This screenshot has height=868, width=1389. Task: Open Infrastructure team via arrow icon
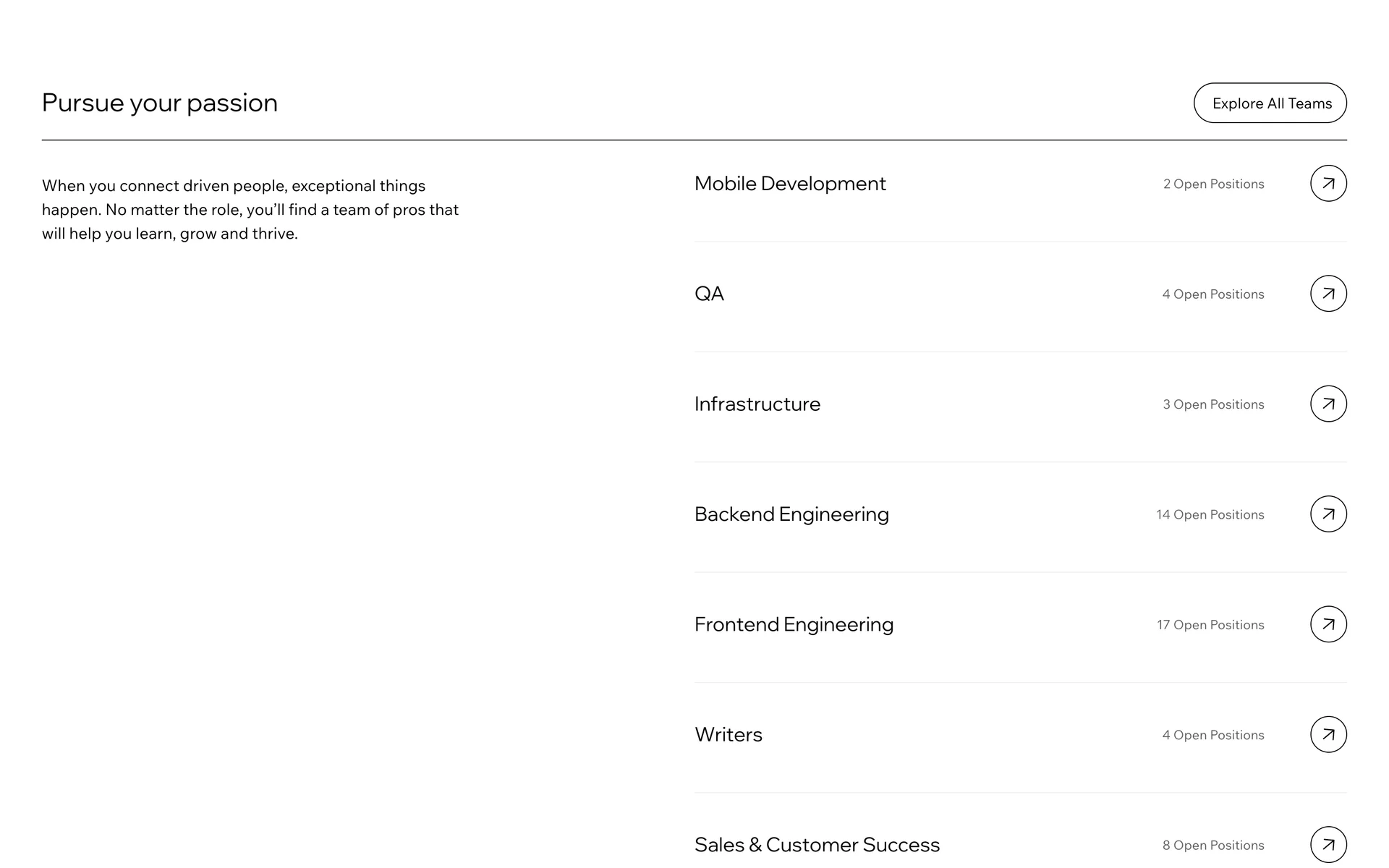[x=1328, y=404]
